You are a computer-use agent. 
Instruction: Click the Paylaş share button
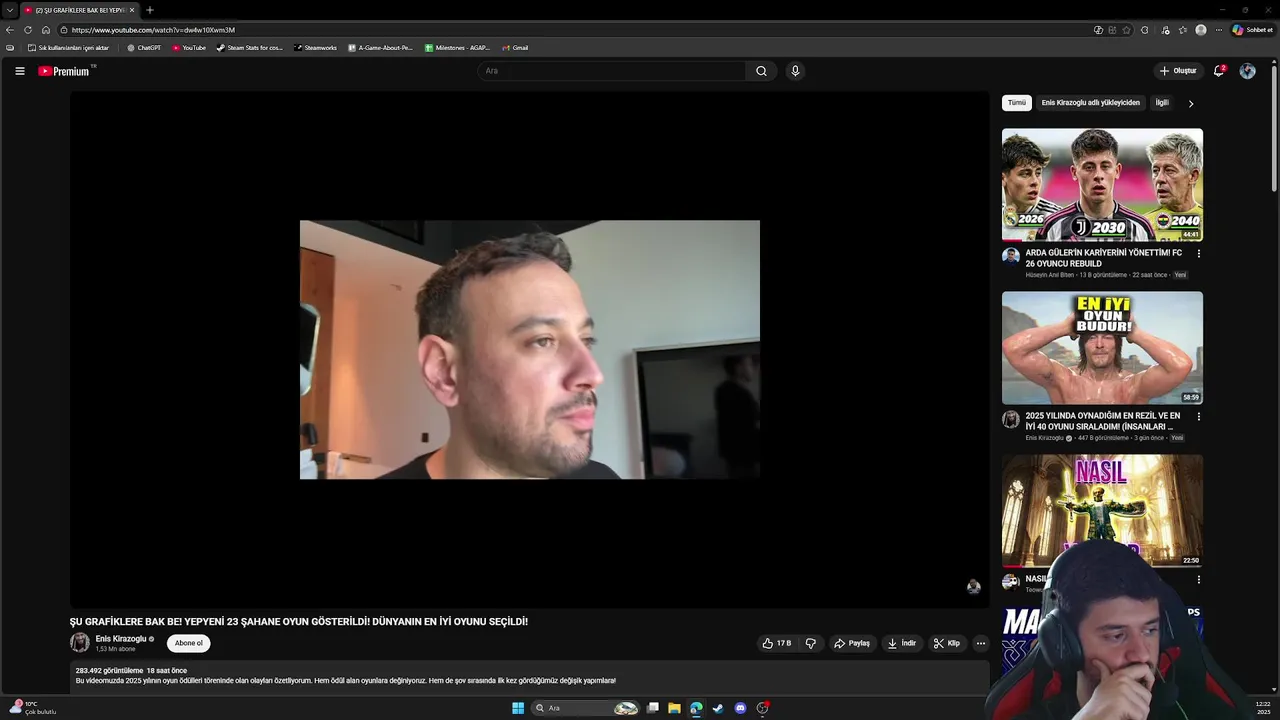pyautogui.click(x=852, y=643)
